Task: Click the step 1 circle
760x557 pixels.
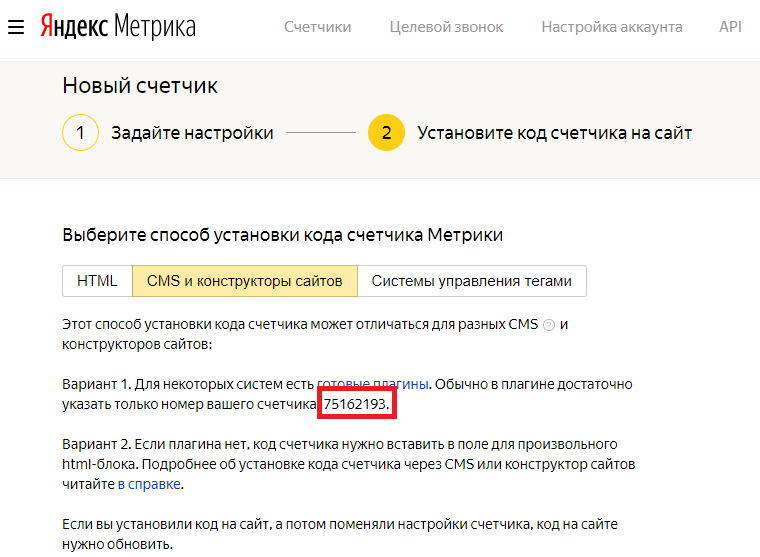Action: point(80,133)
